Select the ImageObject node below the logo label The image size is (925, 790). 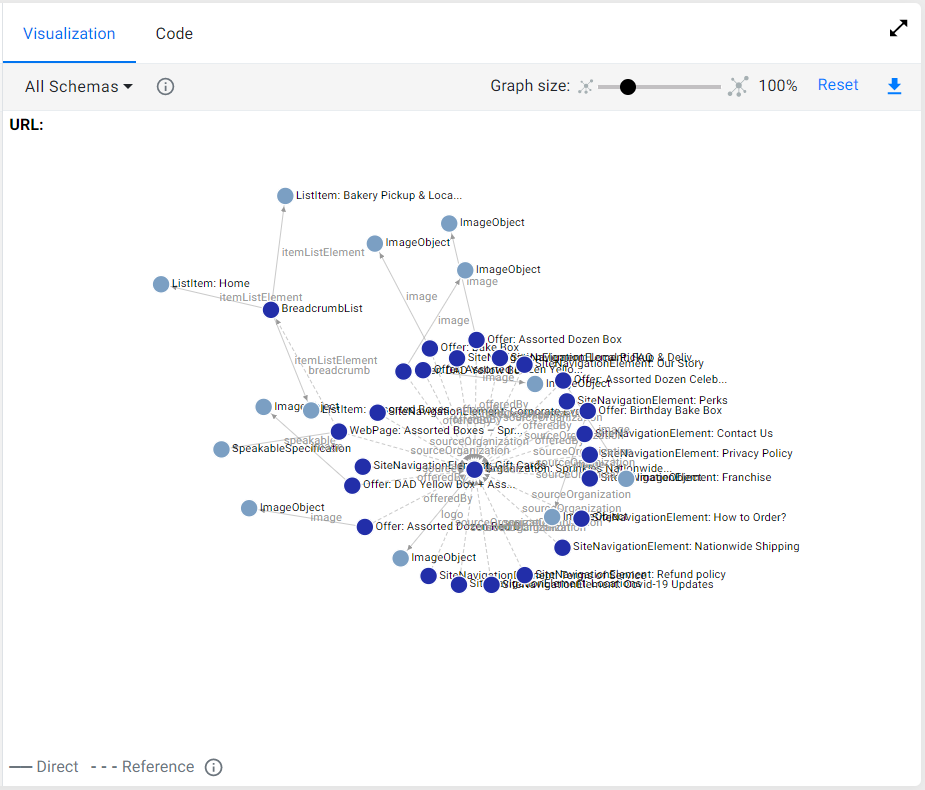coord(401,558)
